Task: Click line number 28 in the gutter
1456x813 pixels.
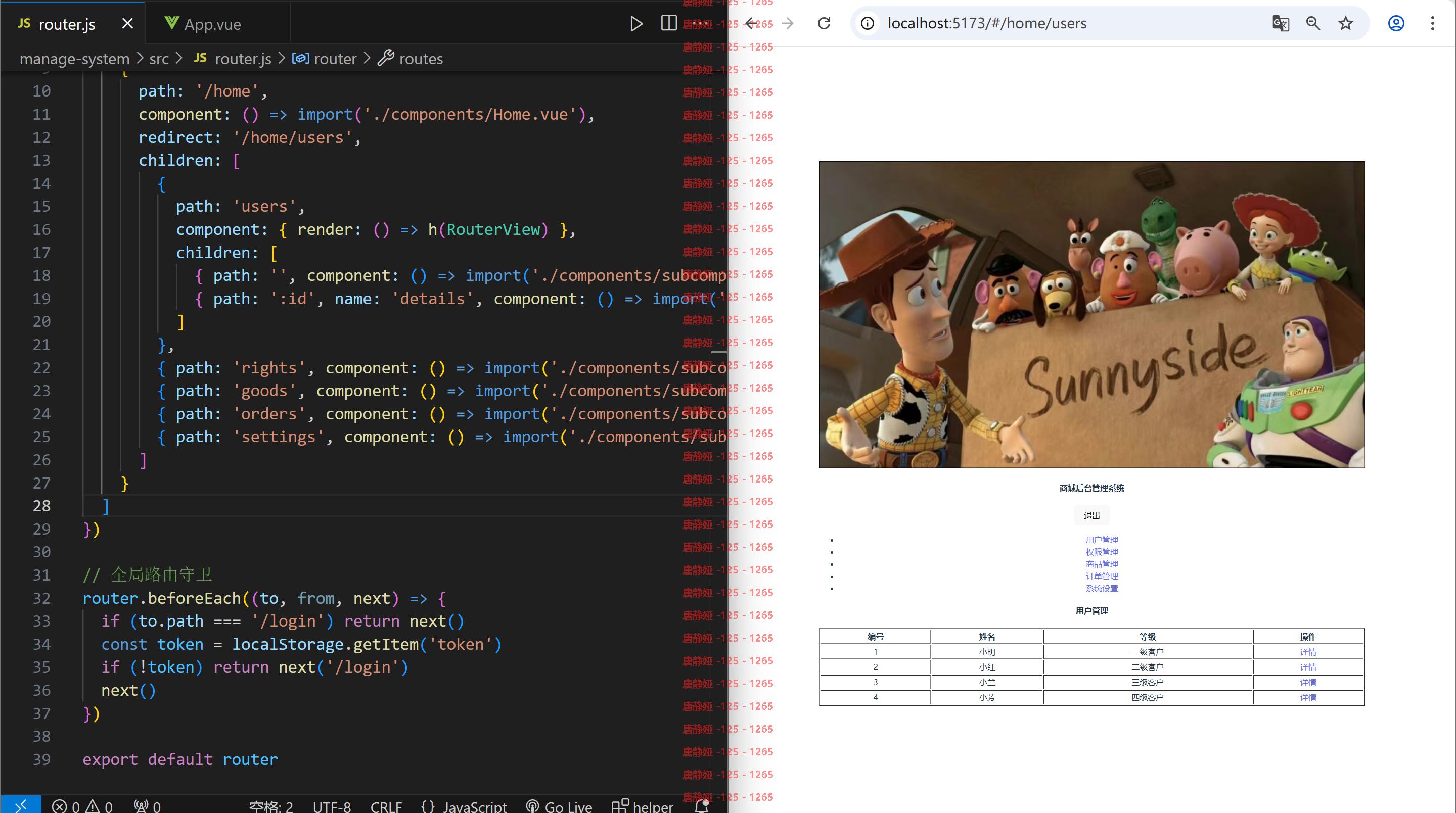Action: point(41,506)
